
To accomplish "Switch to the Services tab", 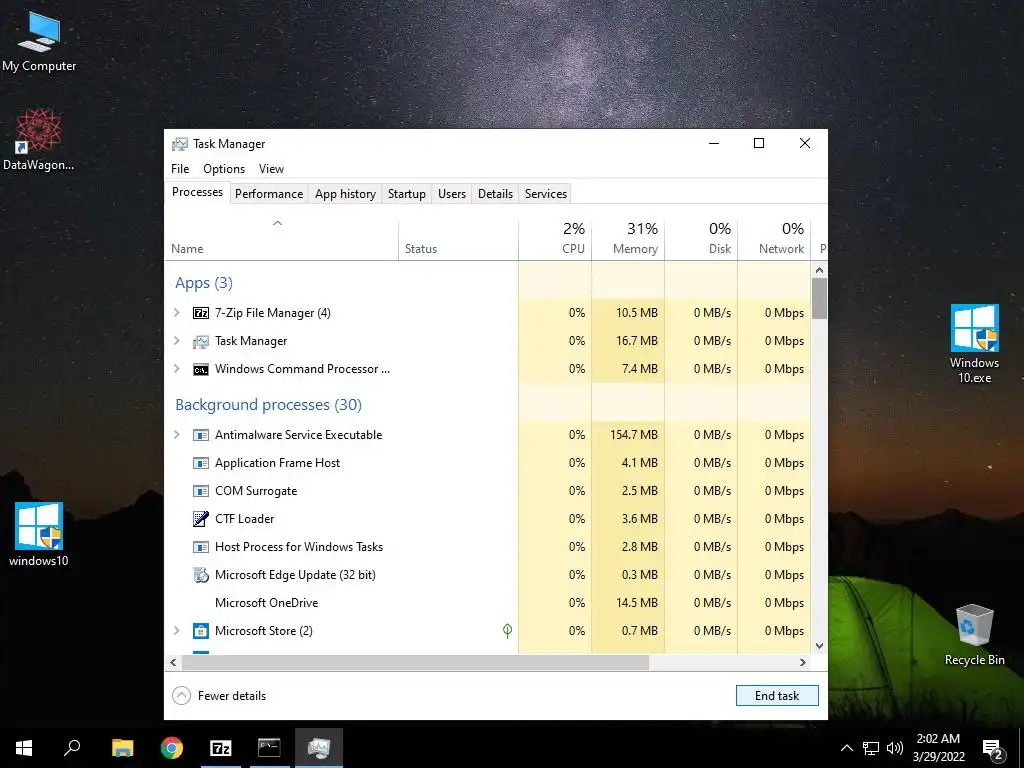I will tap(546, 194).
